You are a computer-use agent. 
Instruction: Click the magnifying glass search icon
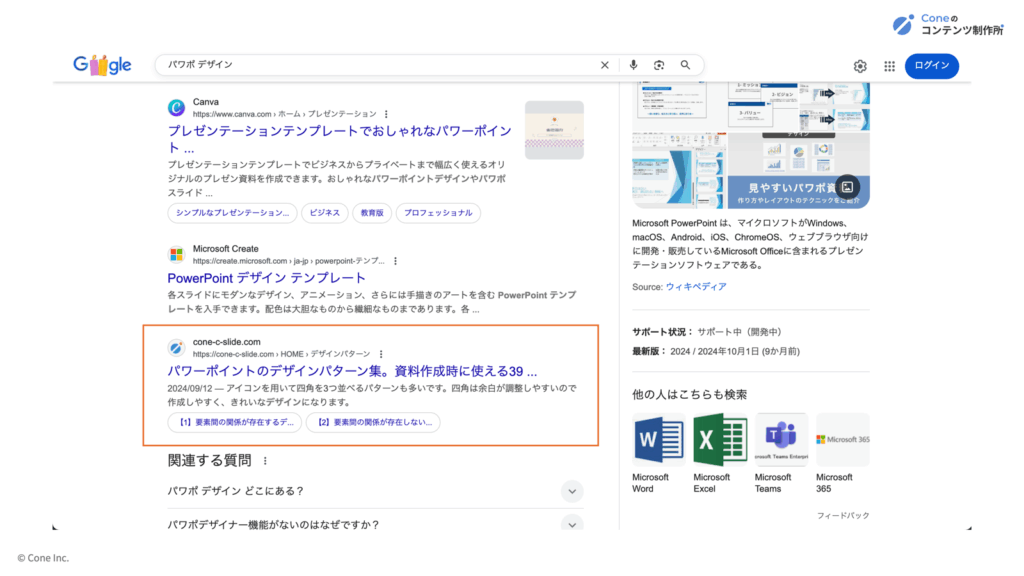pyautogui.click(x=685, y=65)
